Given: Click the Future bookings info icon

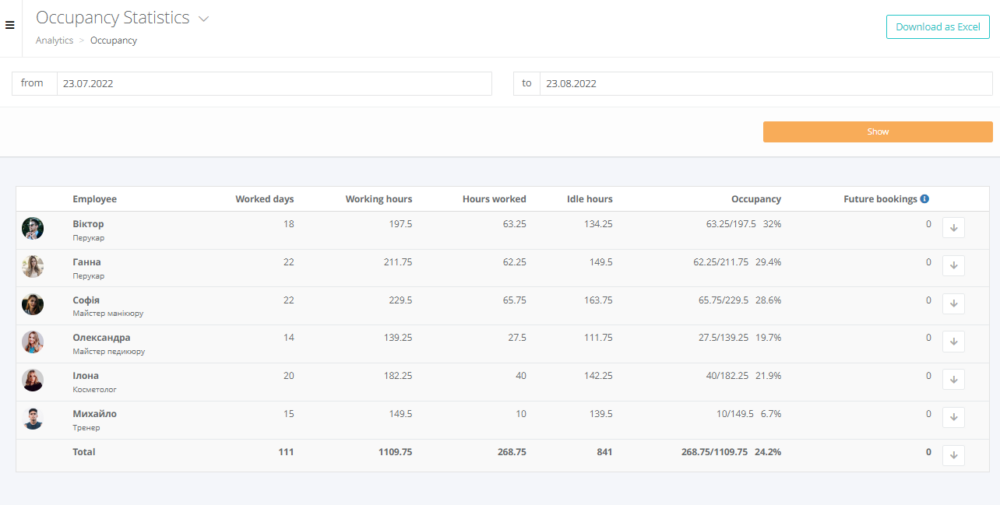Looking at the screenshot, I should (925, 199).
